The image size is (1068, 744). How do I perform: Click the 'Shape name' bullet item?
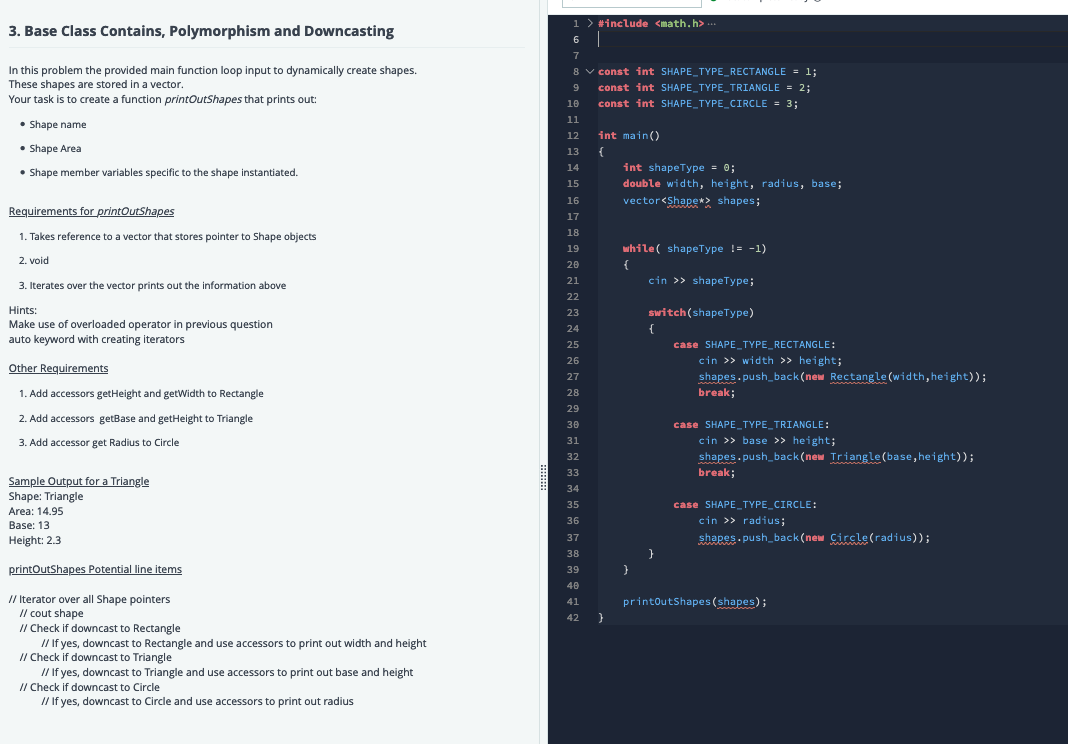pyautogui.click(x=58, y=125)
